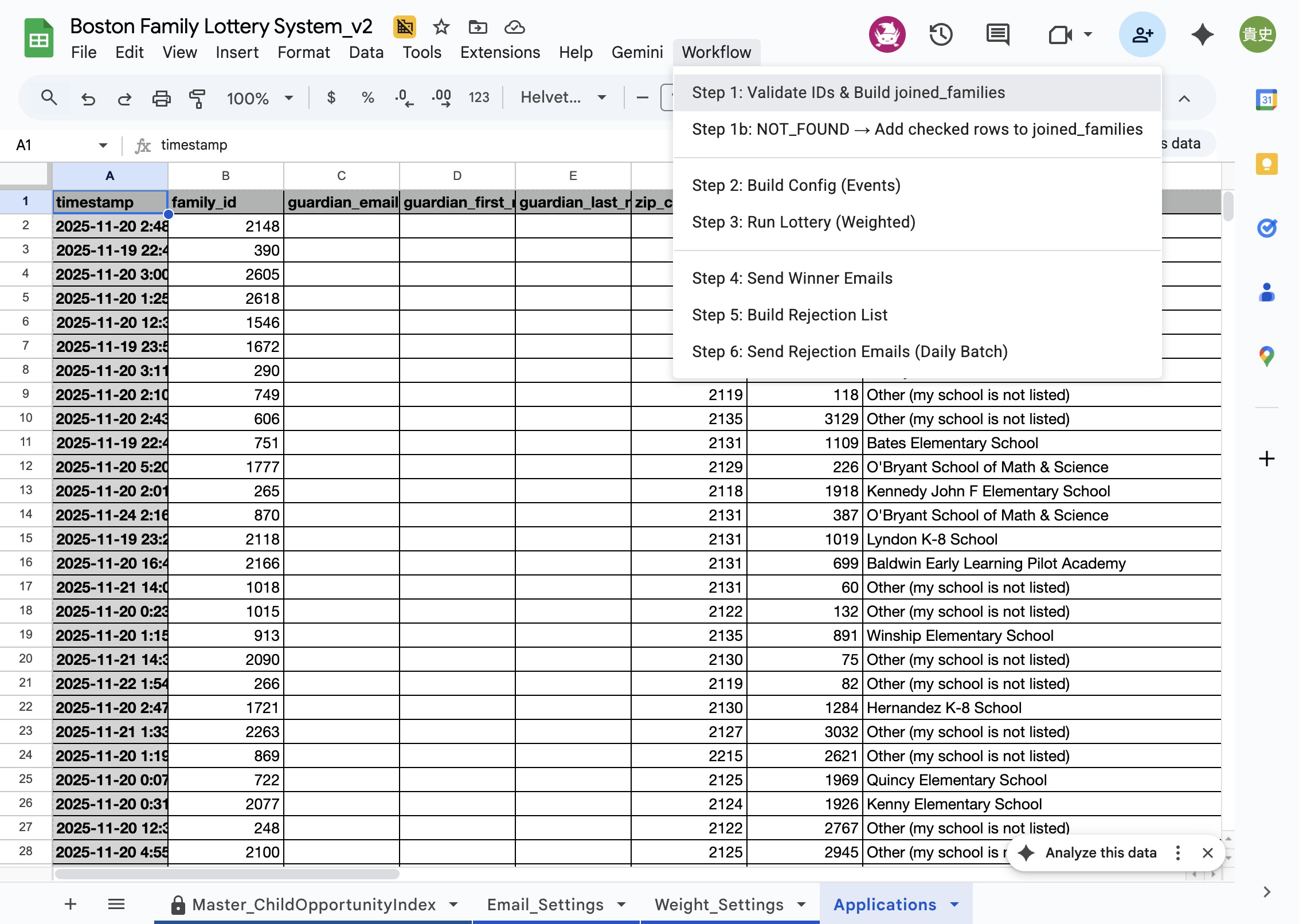Viewport: 1299px width, 924px height.
Task: Add a new sheet with plus button
Action: coord(71,905)
